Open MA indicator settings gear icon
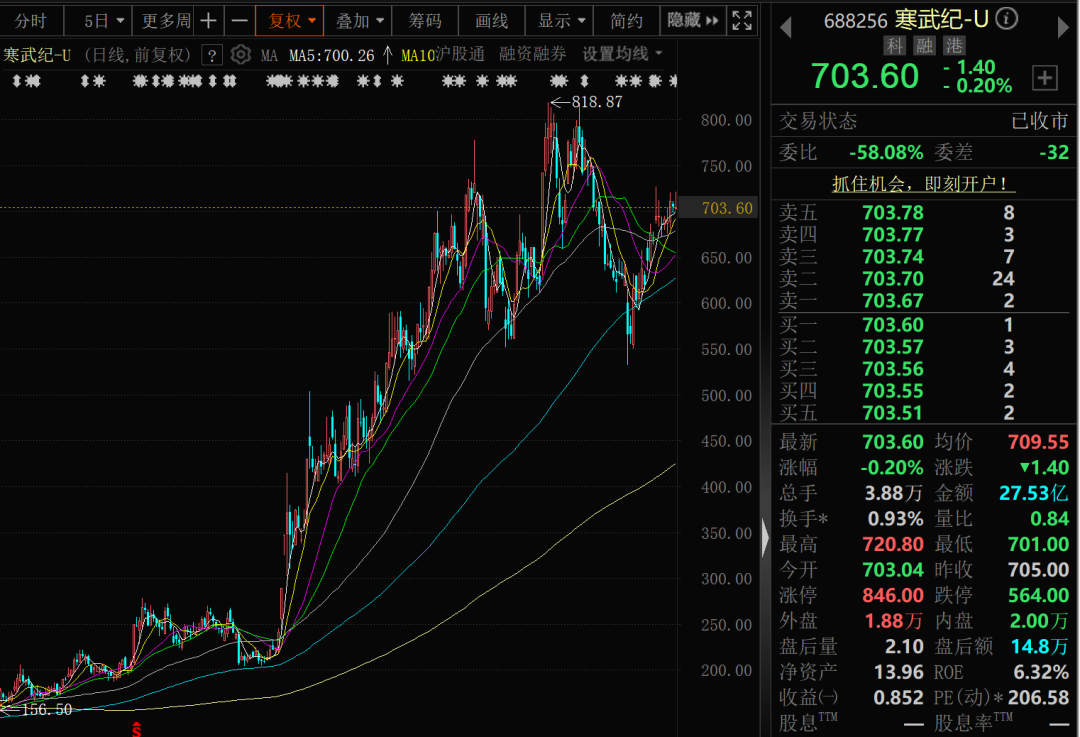Viewport: 1080px width, 737px height. coord(241,55)
